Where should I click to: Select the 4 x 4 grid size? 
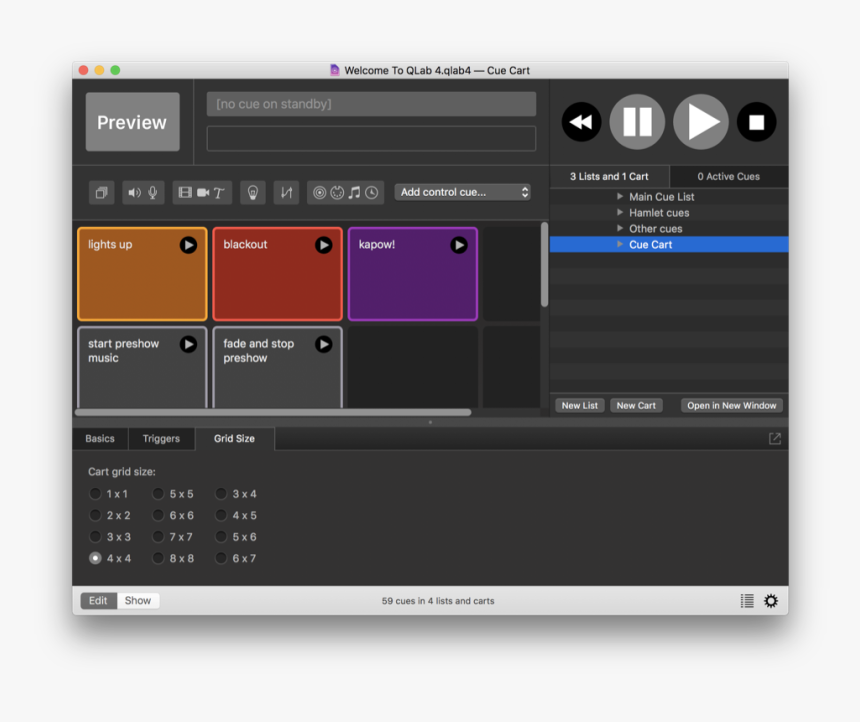click(x=95, y=558)
